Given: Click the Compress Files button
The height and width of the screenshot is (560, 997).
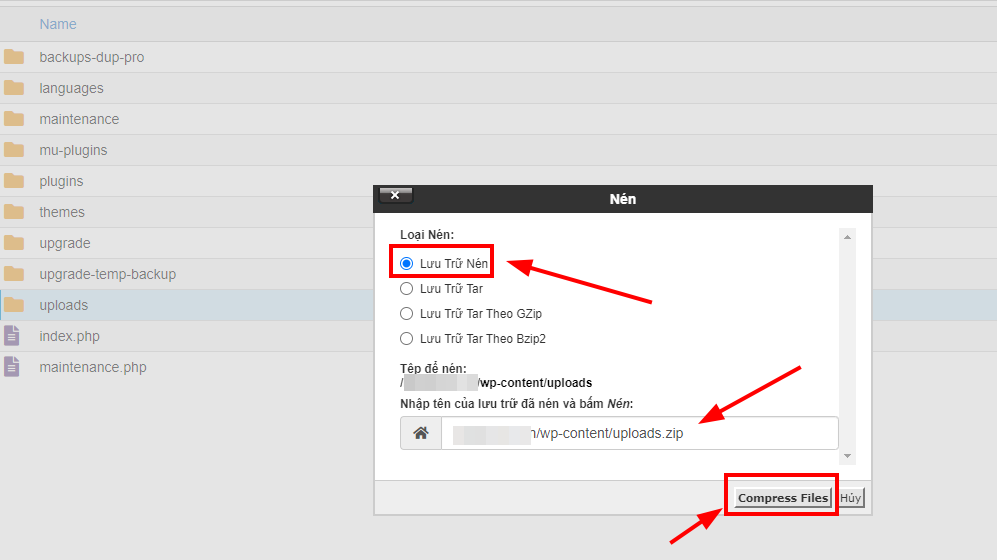Looking at the screenshot, I should [783, 498].
